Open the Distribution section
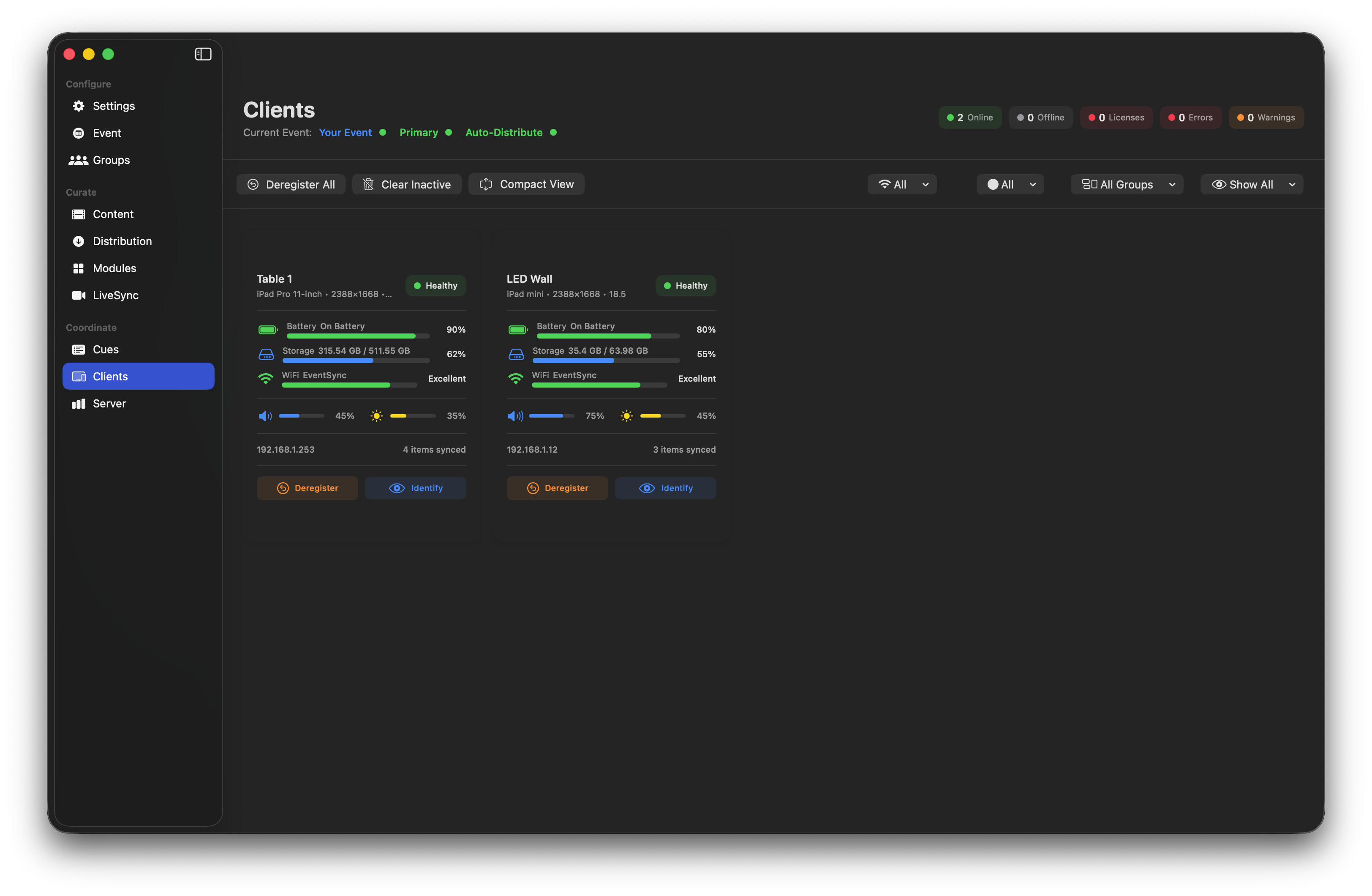 pos(122,240)
